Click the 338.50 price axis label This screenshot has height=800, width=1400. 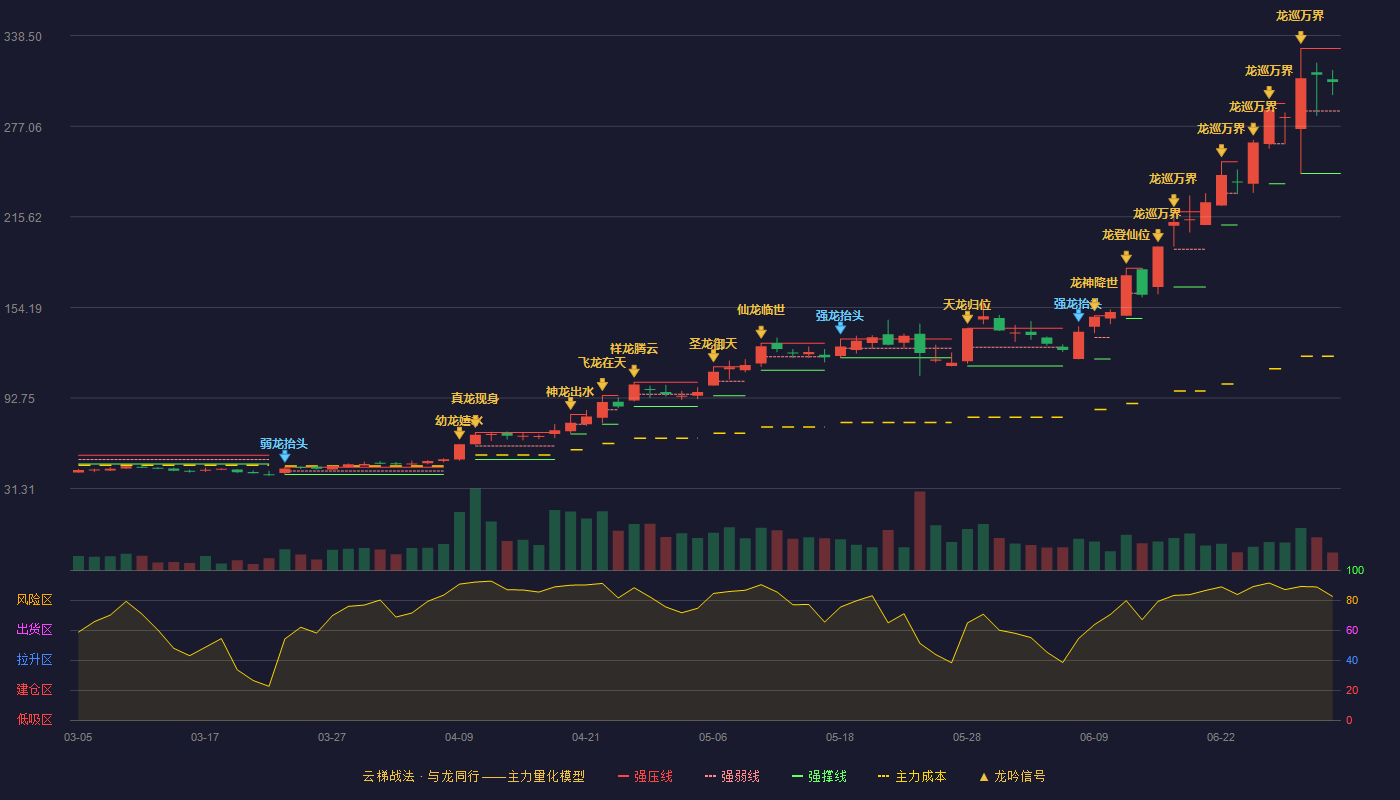tap(23, 36)
